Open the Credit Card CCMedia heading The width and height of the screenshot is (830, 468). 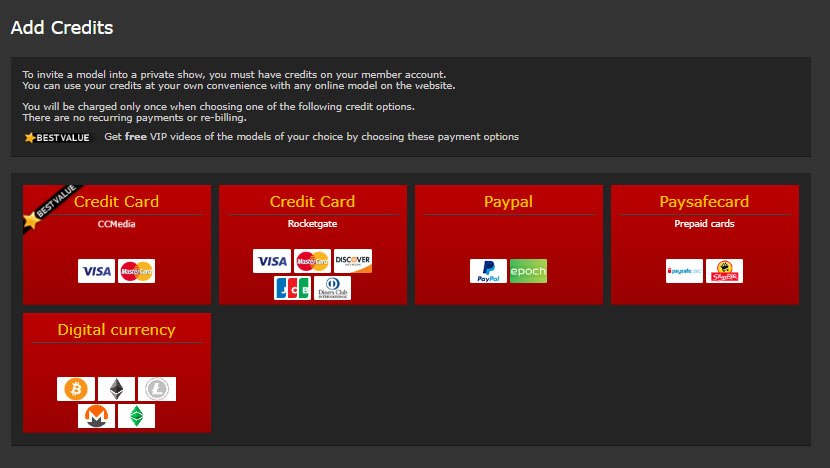coord(116,202)
